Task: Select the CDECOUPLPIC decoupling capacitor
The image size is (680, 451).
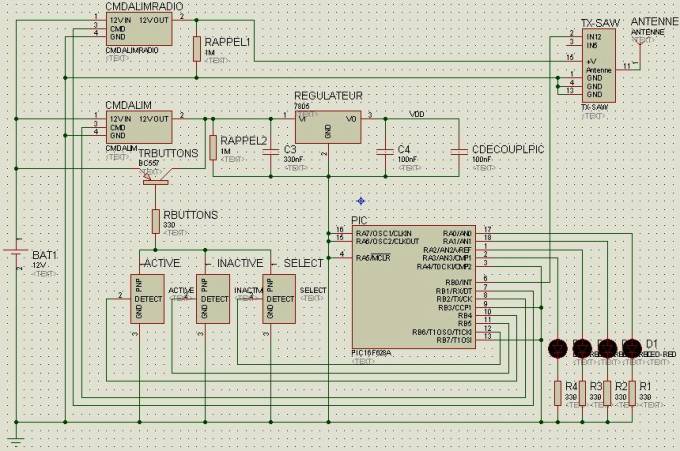Action: (x=460, y=151)
